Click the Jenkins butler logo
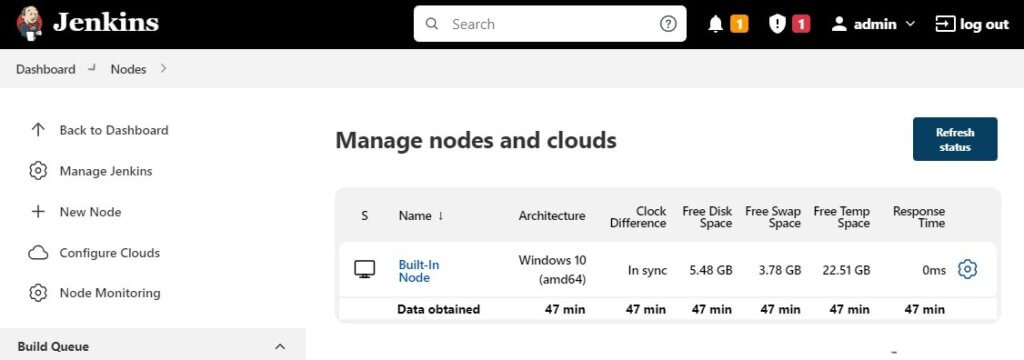The height and width of the screenshot is (360, 1024). pyautogui.click(x=29, y=24)
